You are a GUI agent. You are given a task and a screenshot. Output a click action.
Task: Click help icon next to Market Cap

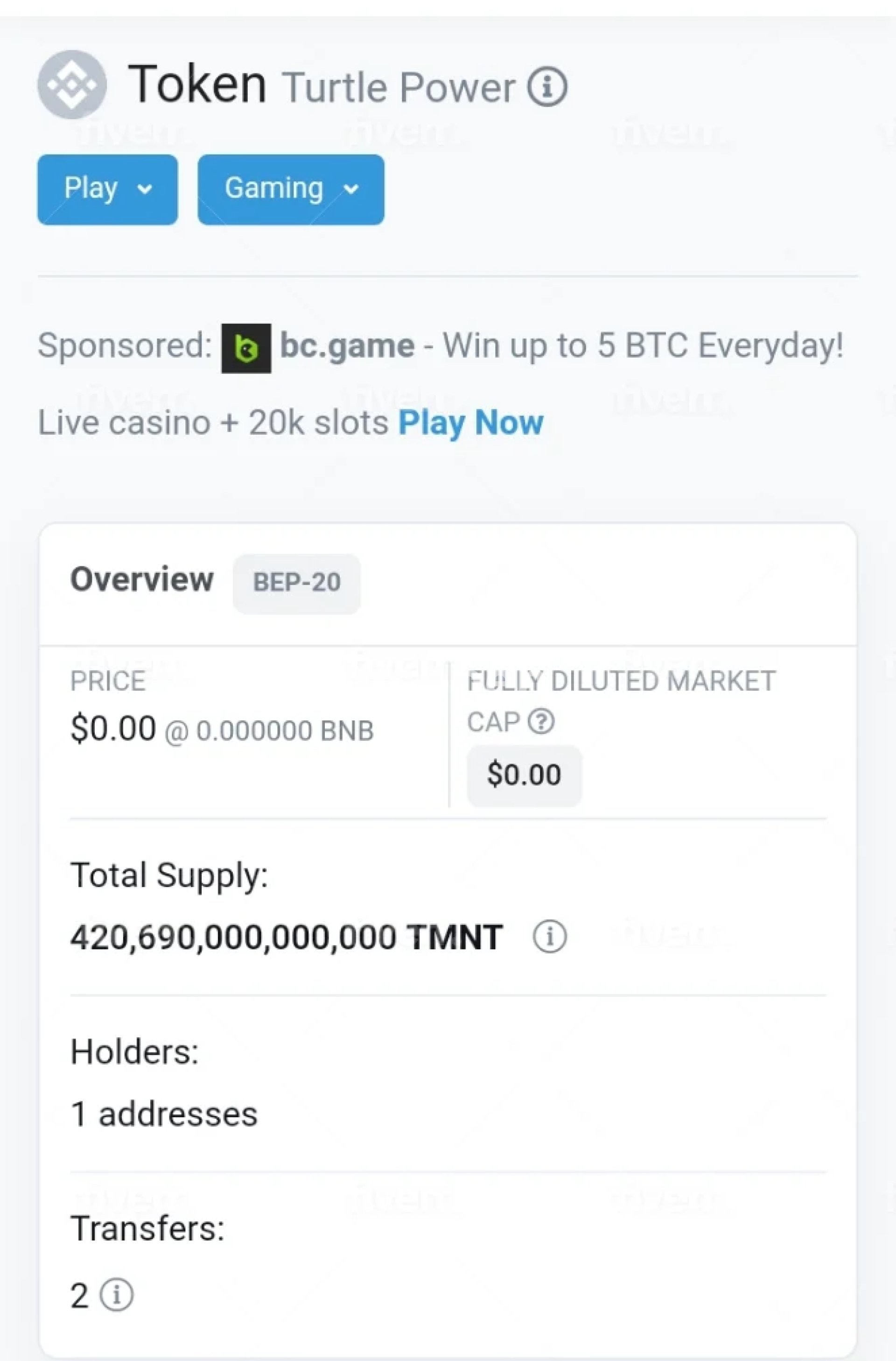click(x=540, y=722)
